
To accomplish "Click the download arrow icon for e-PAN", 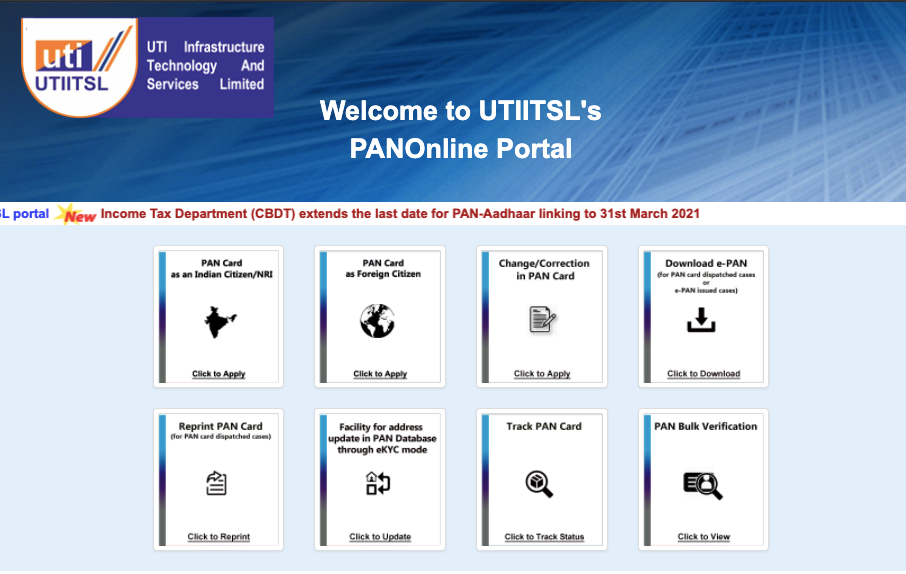I will click(x=701, y=320).
